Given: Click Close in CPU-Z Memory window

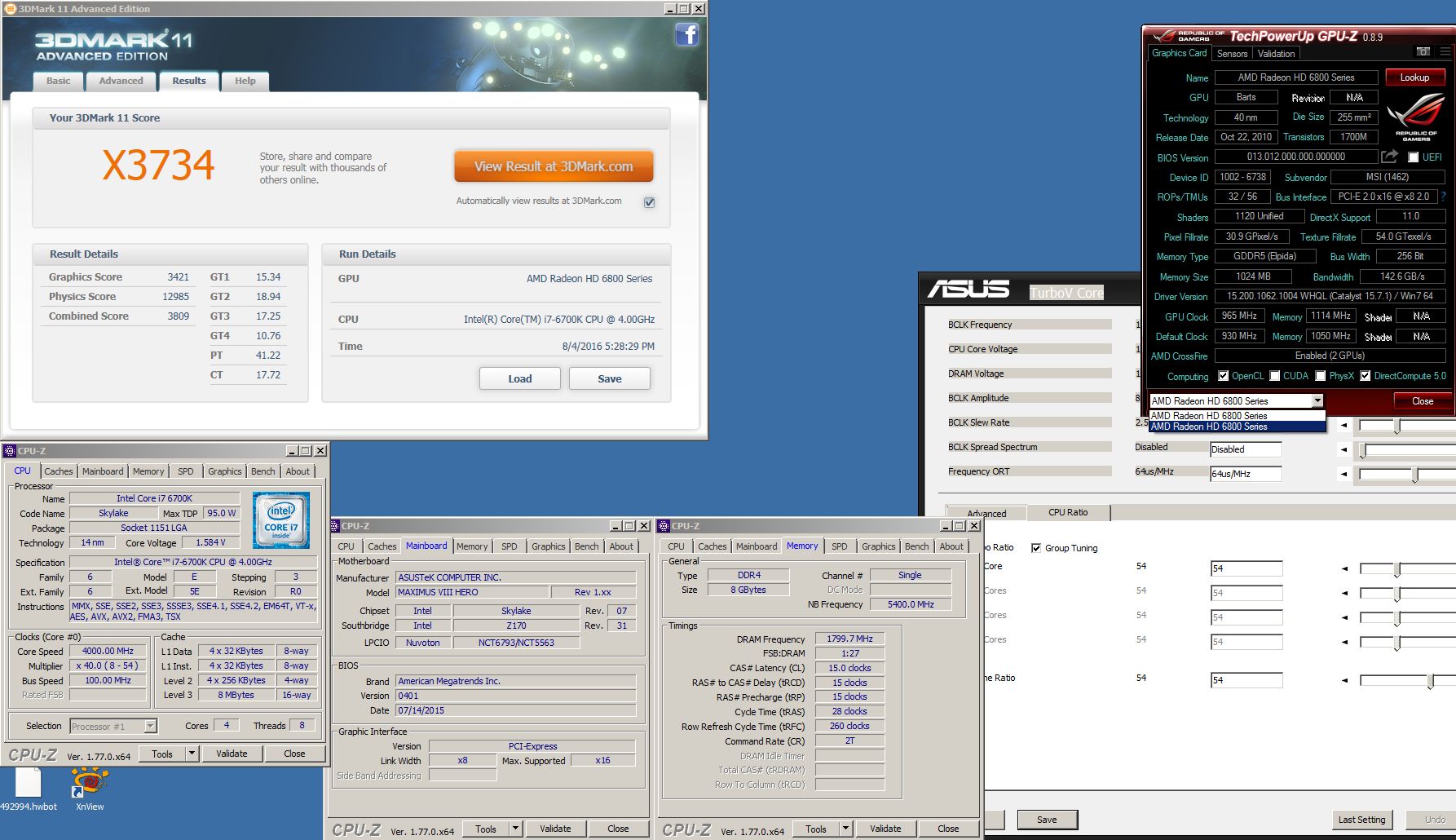Looking at the screenshot, I should point(948,829).
